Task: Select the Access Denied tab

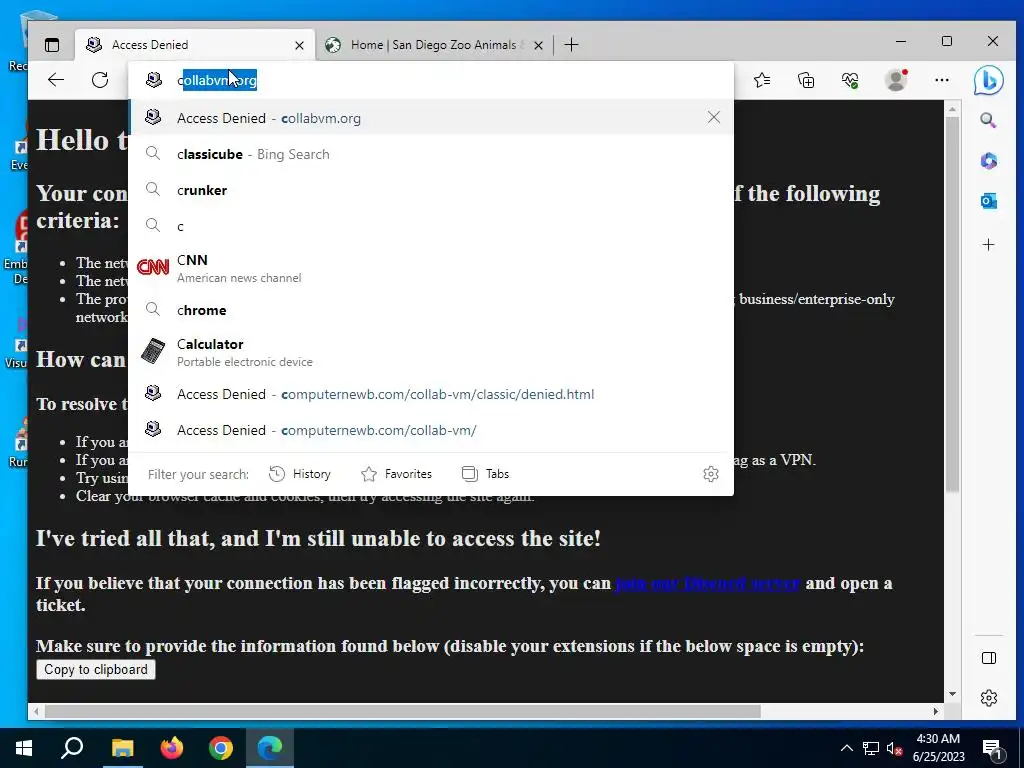Action: tap(195, 45)
